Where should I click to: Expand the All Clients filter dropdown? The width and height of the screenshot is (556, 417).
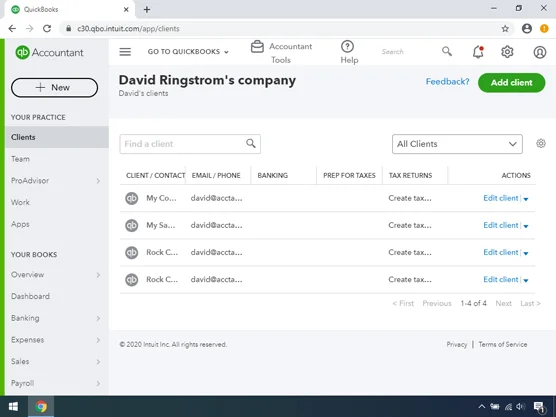click(457, 144)
